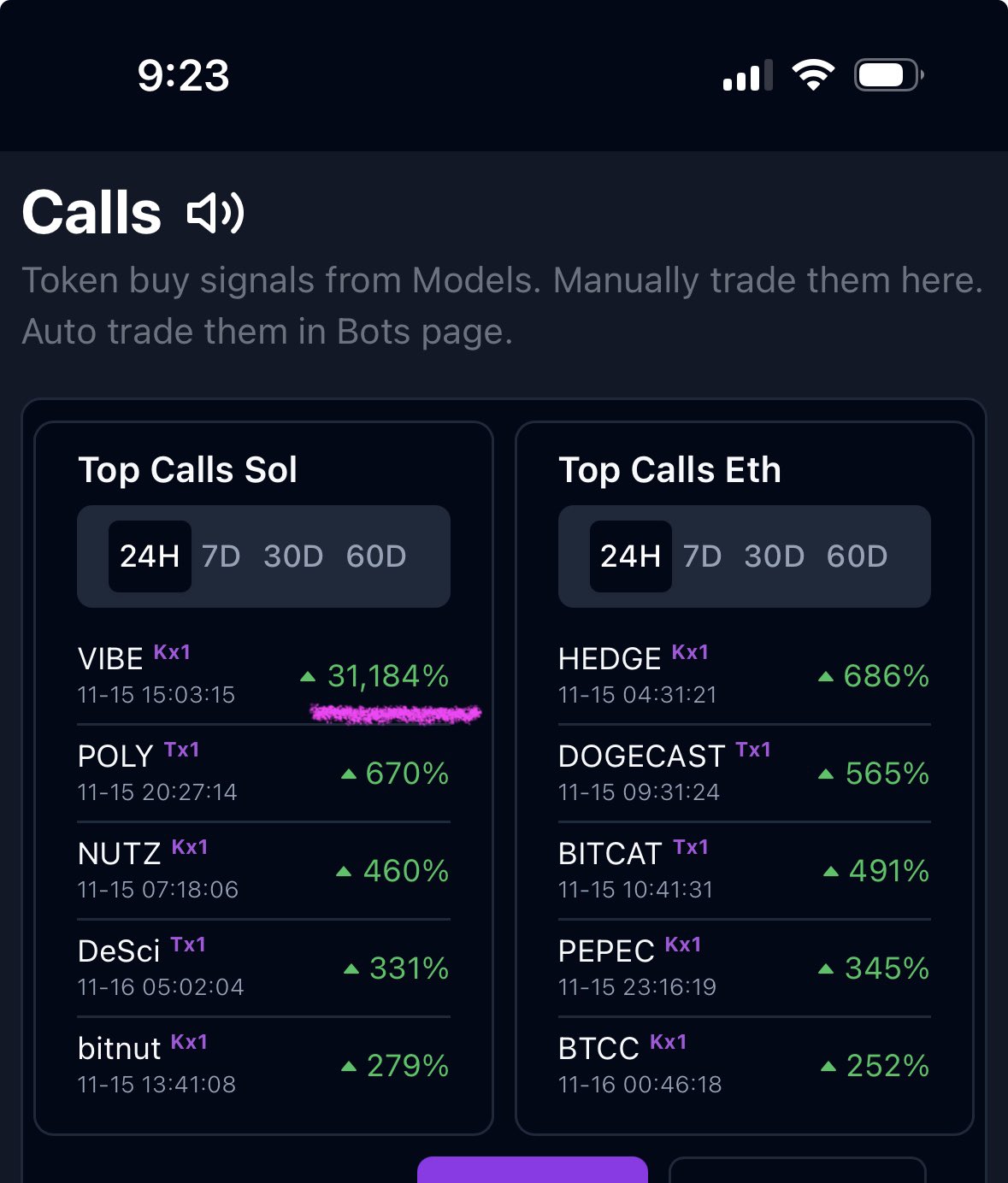Tap the cellular signal bars icon
1008x1183 pixels.
pos(747,75)
